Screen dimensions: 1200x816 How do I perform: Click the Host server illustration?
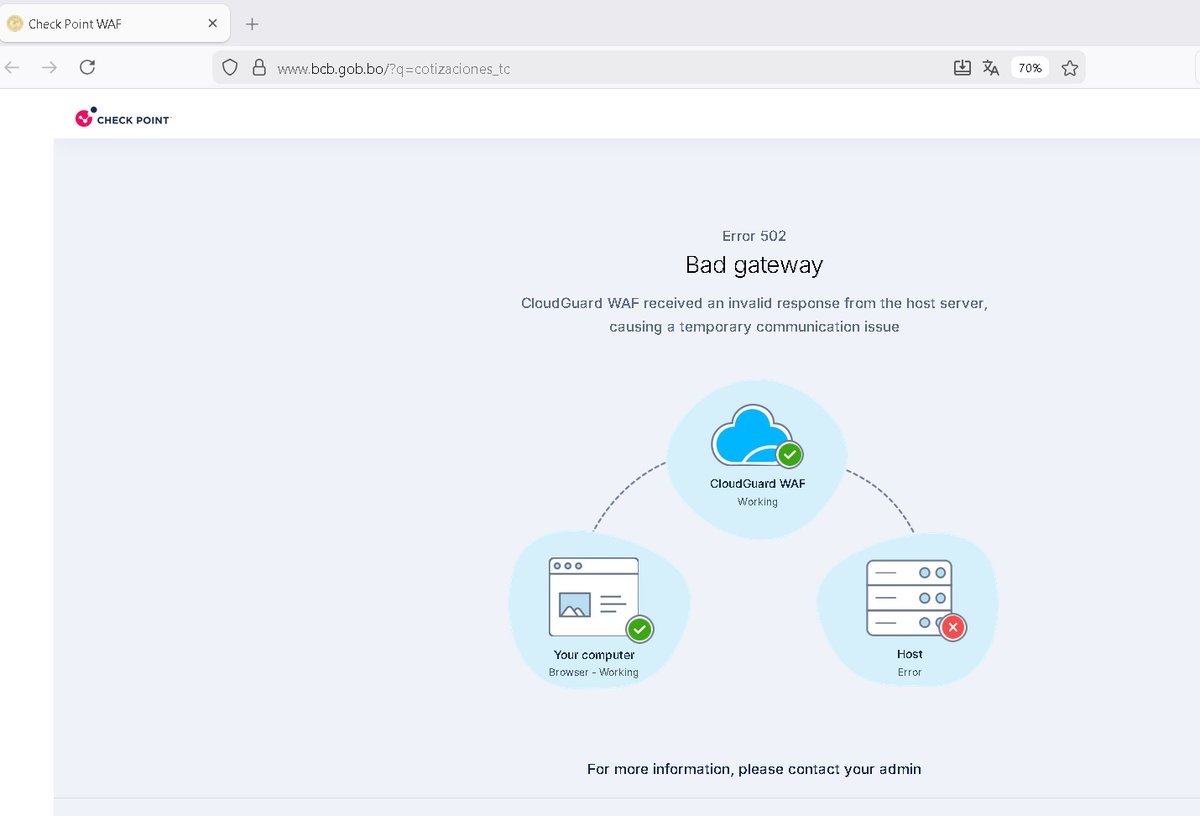tap(909, 595)
